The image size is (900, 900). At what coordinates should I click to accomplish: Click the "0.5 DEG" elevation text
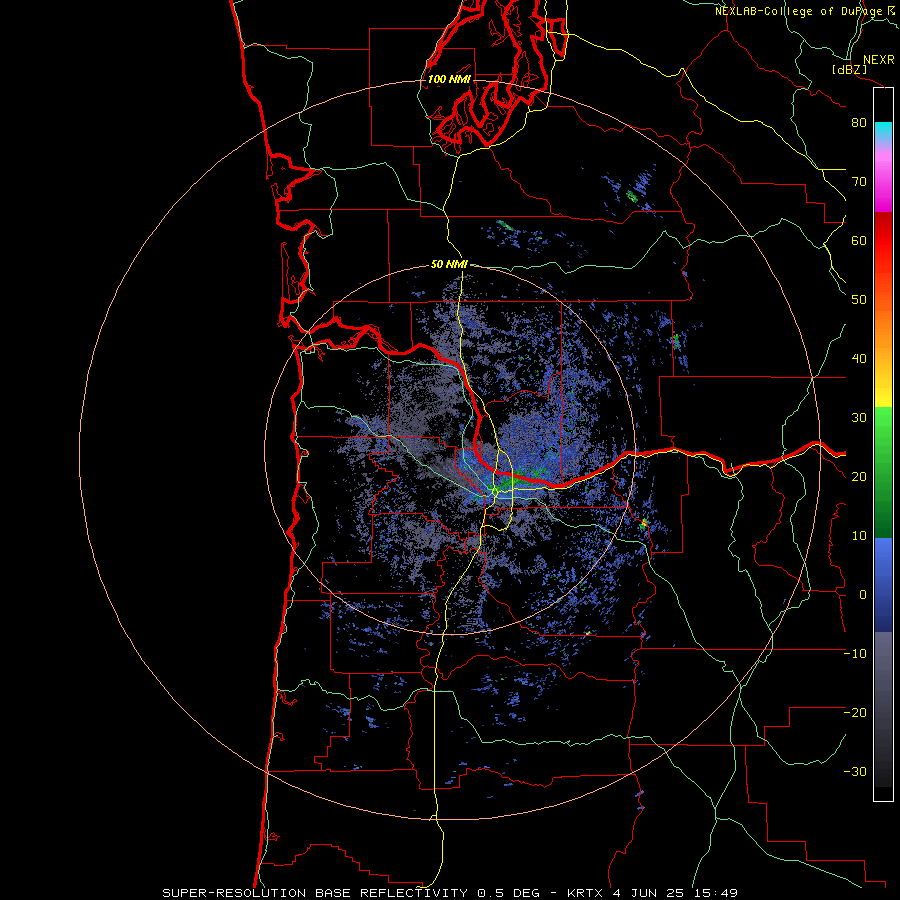(508, 893)
